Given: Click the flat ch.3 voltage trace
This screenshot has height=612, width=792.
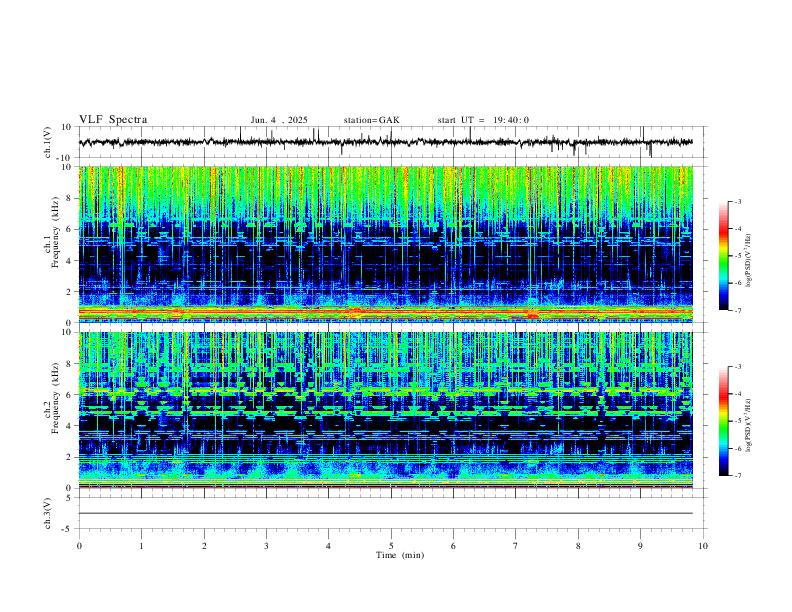Looking at the screenshot, I should point(386,513).
